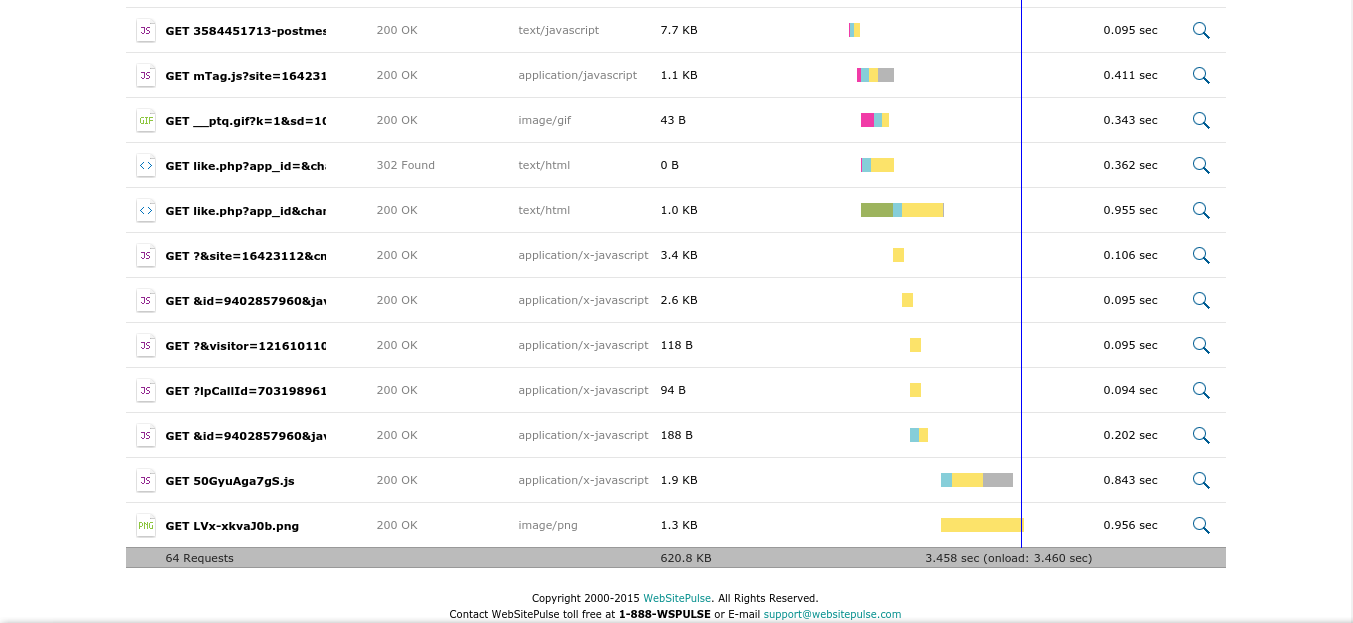This screenshot has height=623, width=1353.
Task: Click the "0.106 sec" load time
Action: (1130, 255)
